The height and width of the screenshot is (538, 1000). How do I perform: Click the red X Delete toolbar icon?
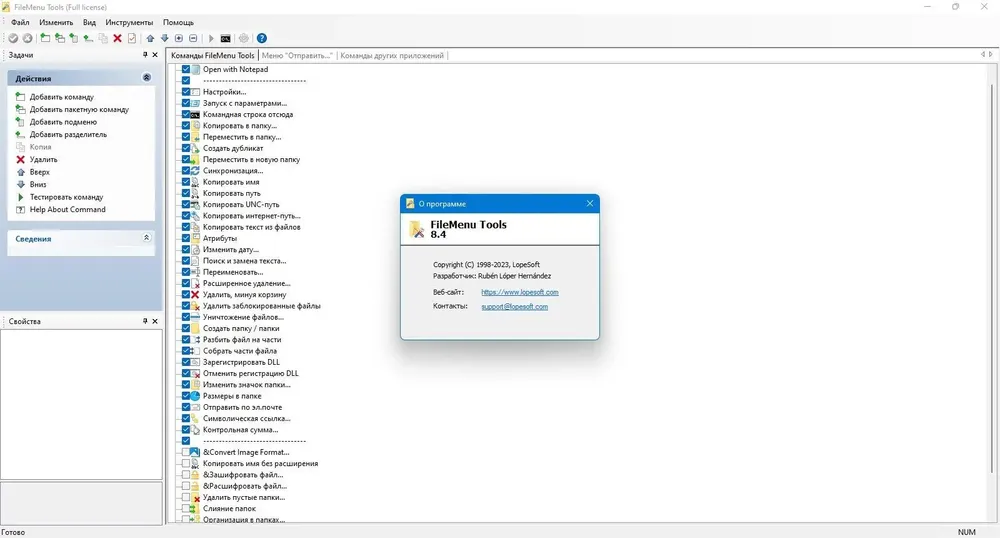pos(117,38)
